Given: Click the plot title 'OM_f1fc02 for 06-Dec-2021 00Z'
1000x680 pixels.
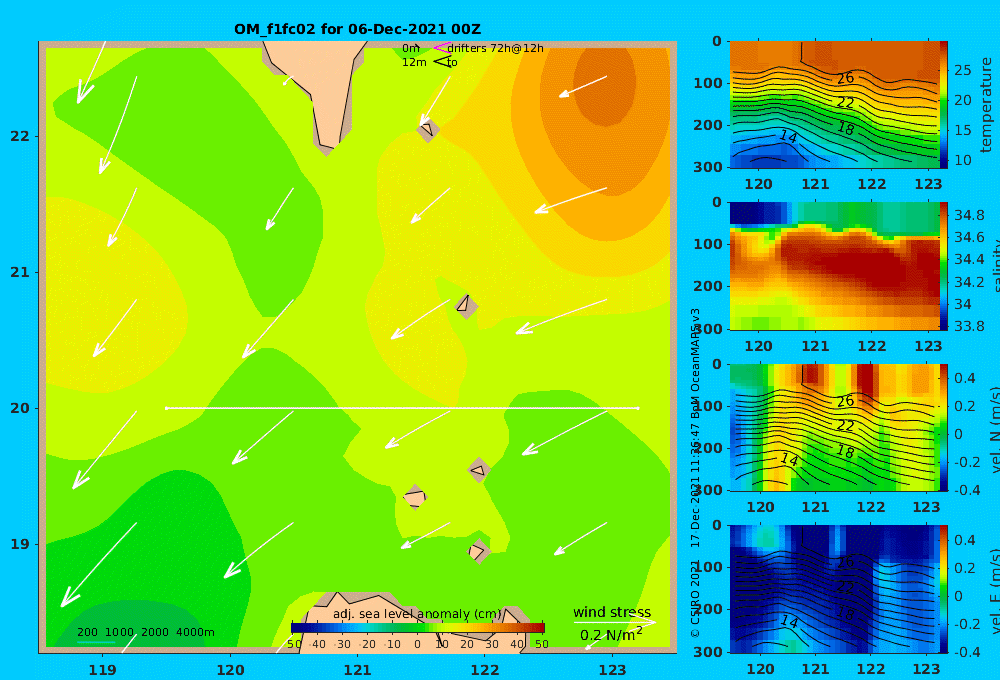Looking at the screenshot, I should tap(357, 29).
